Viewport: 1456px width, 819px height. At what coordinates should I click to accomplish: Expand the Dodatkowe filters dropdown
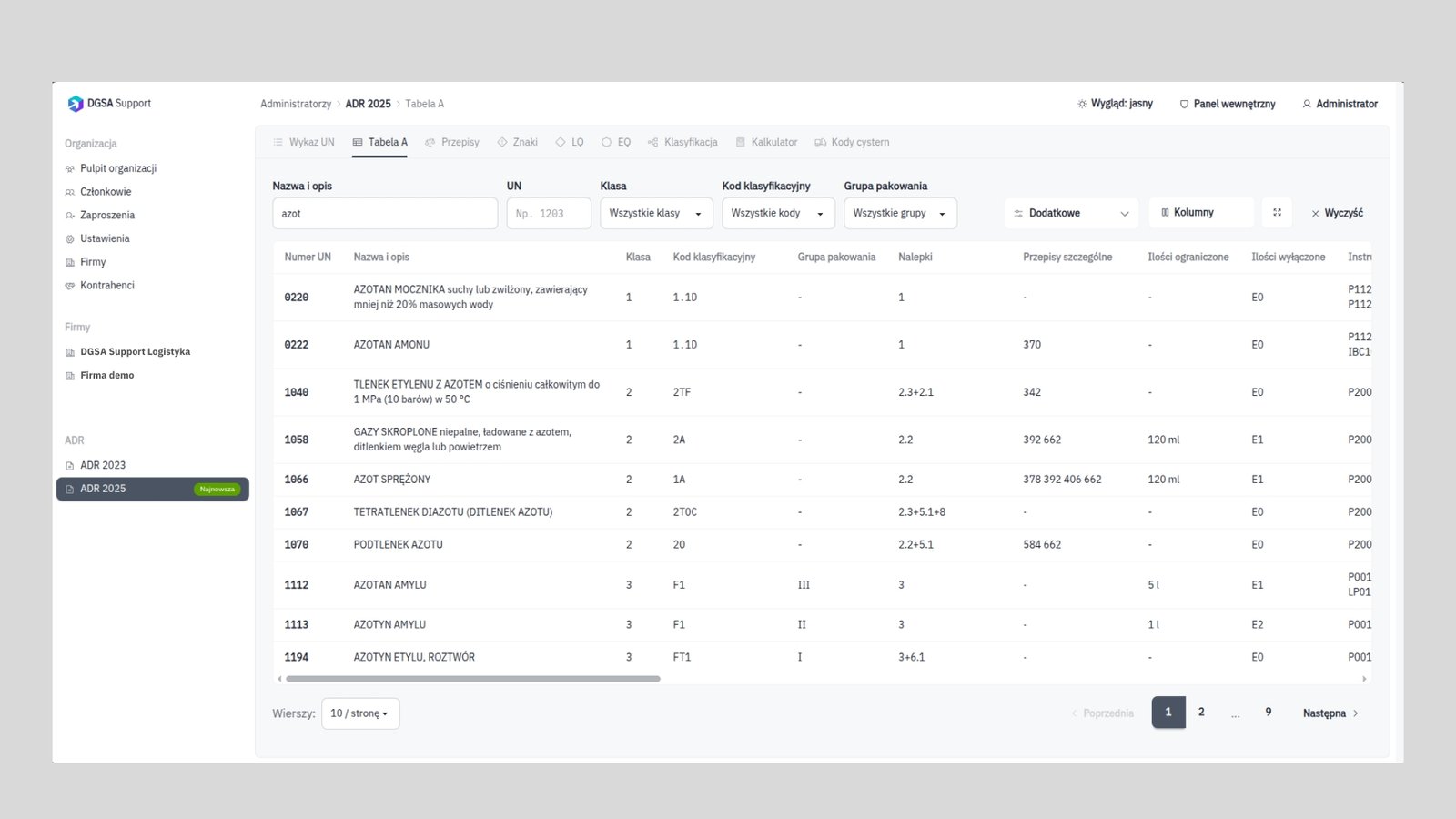(x=1071, y=213)
